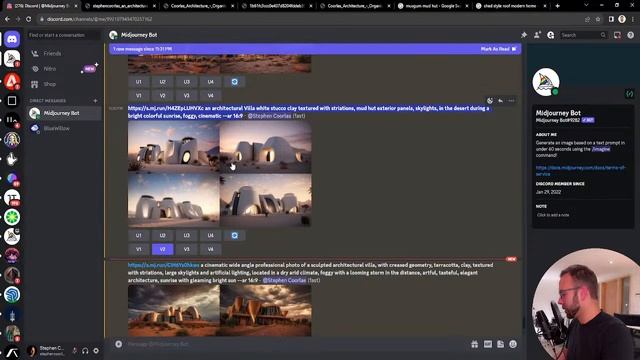Click V4 under the white stucco villa grid

tap(211, 249)
